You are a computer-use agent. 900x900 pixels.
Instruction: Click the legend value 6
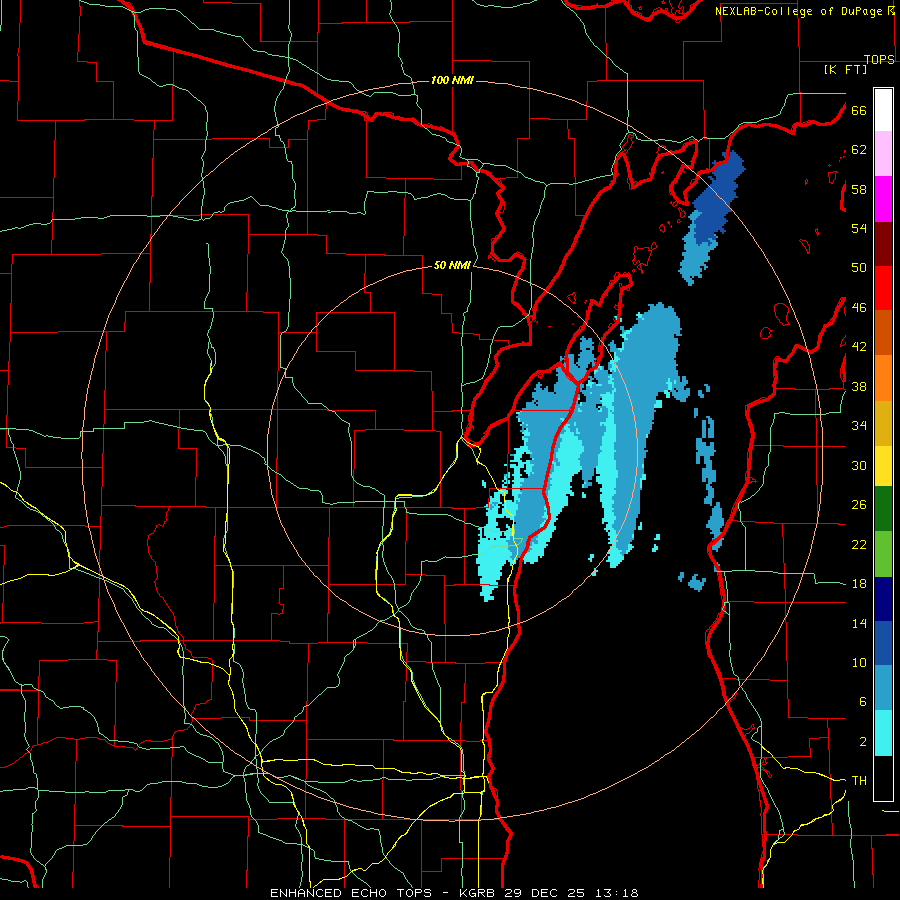(x=862, y=702)
